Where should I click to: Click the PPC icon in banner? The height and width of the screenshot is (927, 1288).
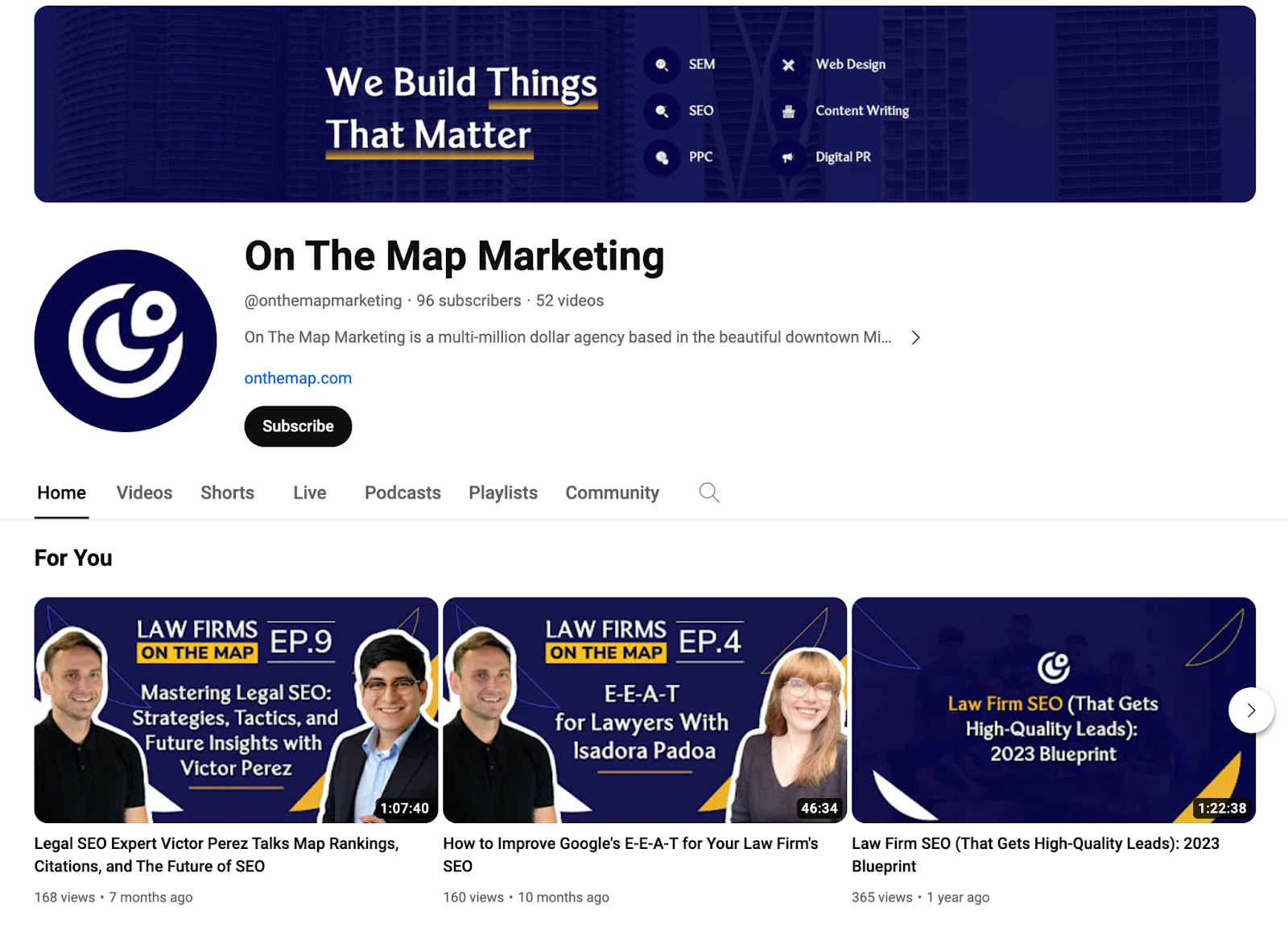pyautogui.click(x=662, y=158)
